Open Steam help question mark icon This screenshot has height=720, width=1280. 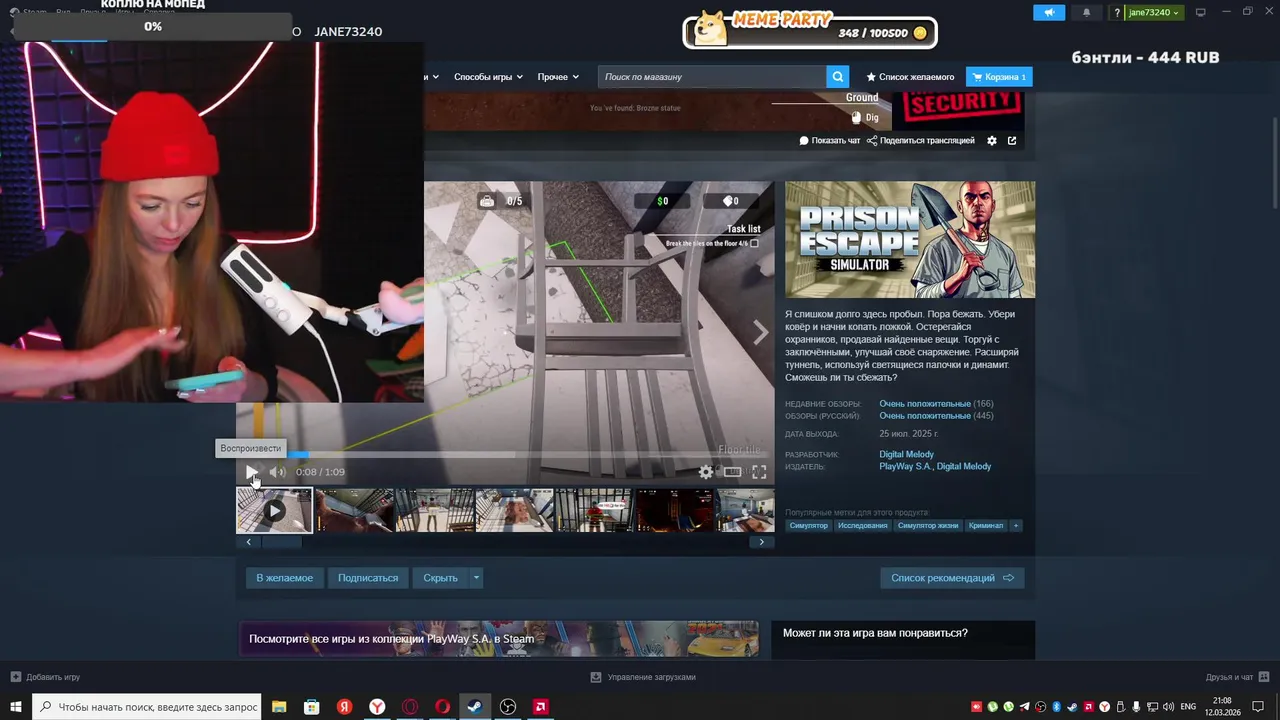1116,13
